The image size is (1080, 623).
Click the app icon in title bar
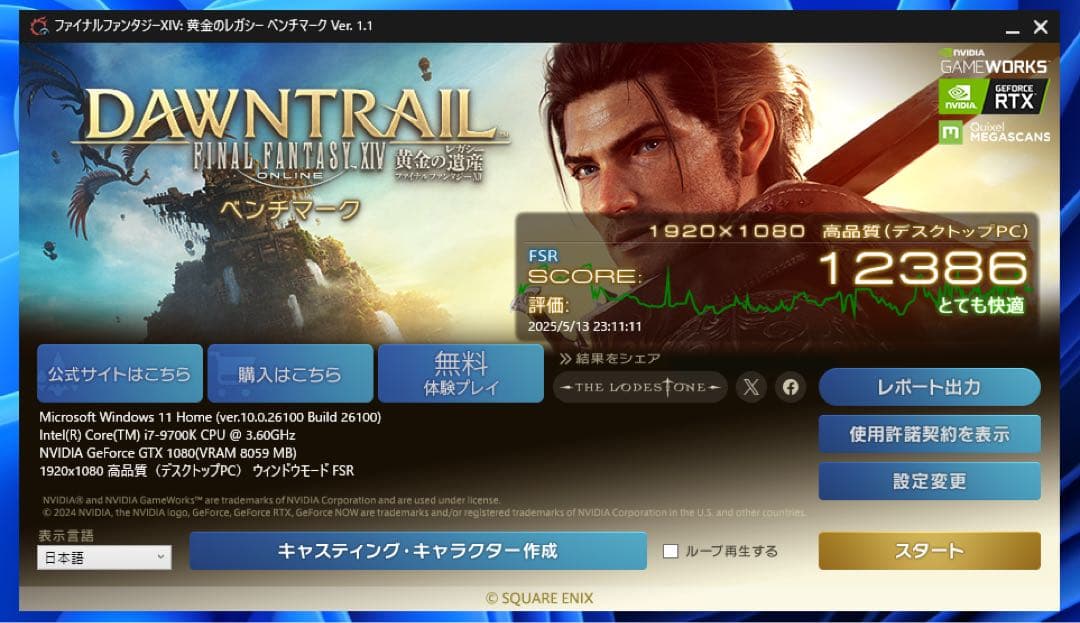coord(39,26)
